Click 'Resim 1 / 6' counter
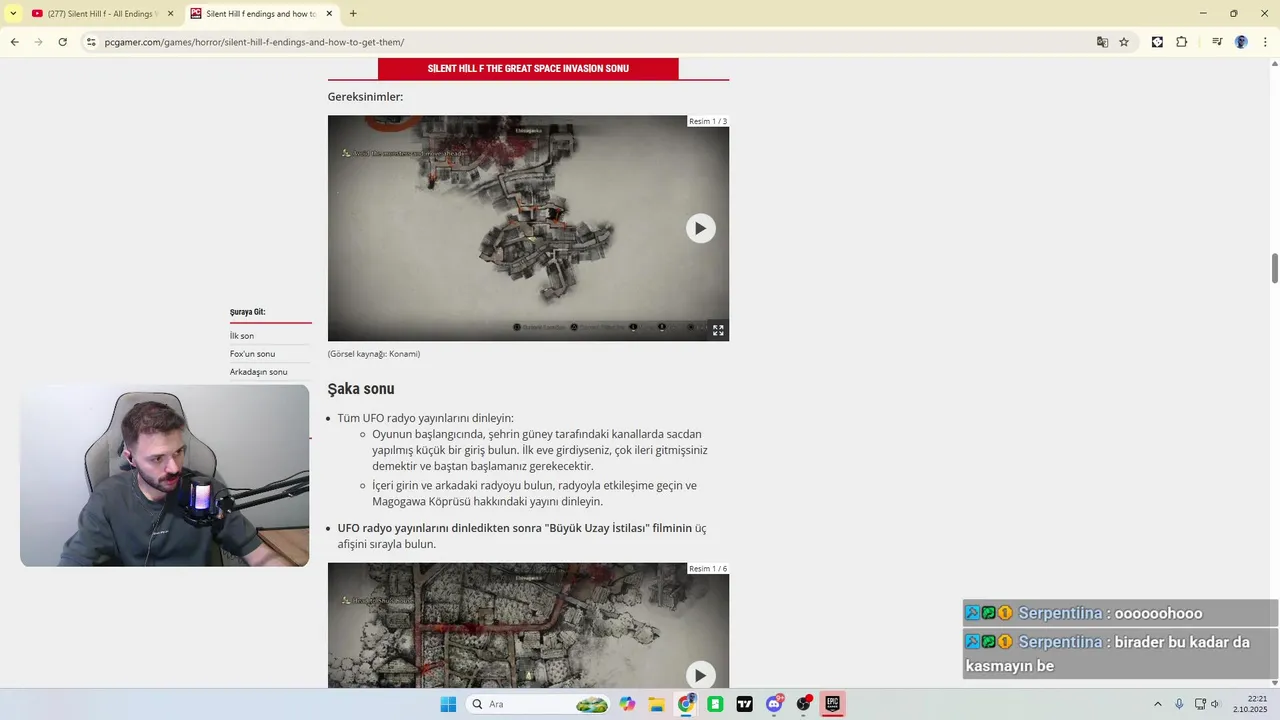The height and width of the screenshot is (720, 1280). click(x=708, y=569)
